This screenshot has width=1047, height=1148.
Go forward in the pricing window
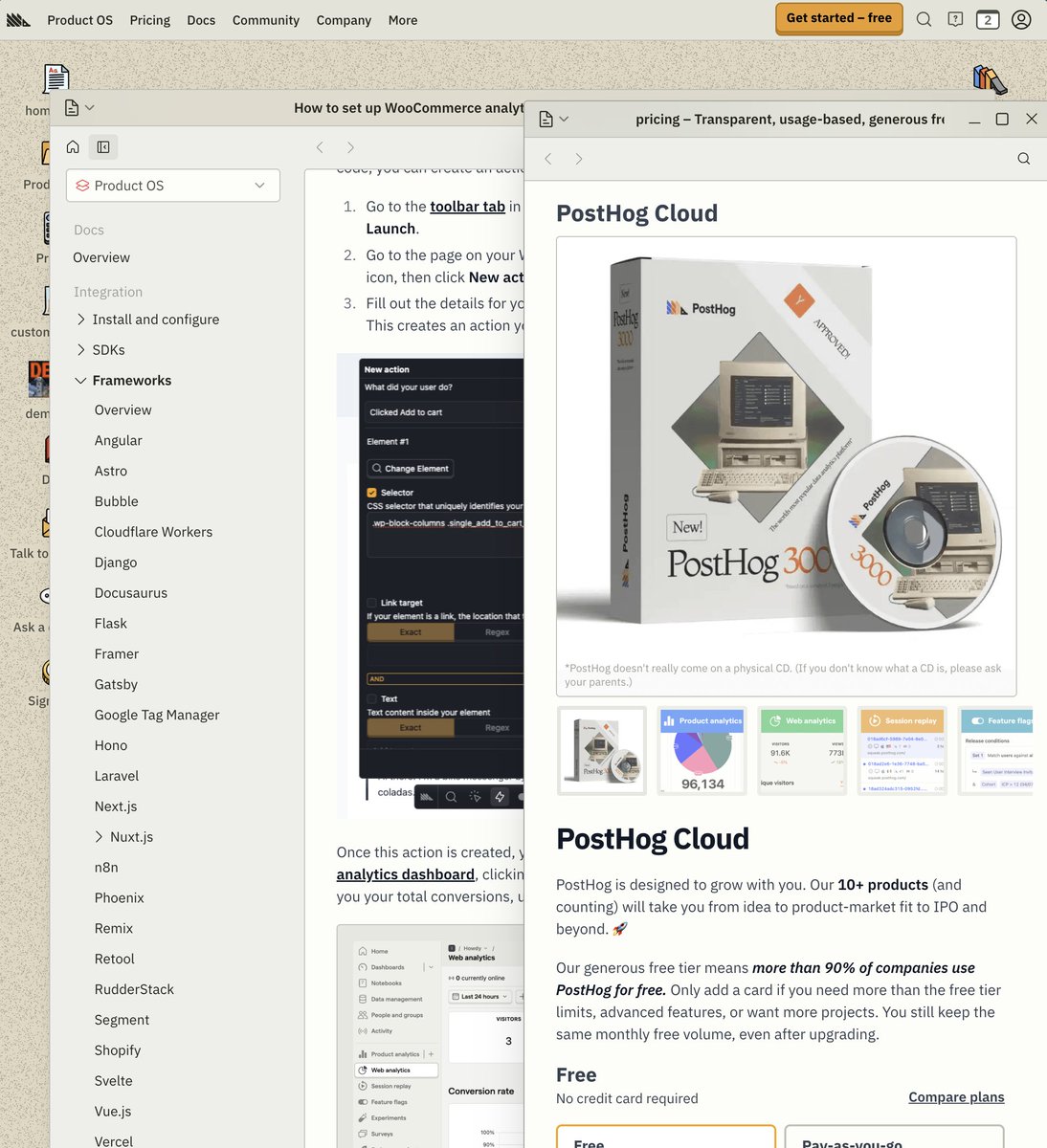(x=579, y=159)
